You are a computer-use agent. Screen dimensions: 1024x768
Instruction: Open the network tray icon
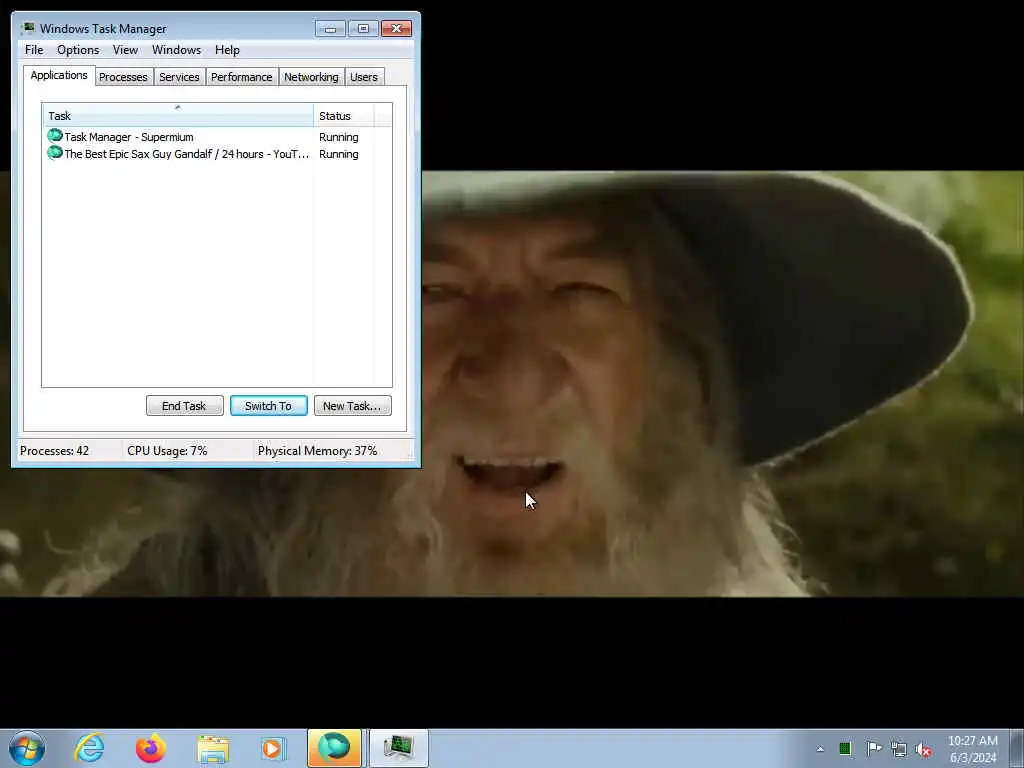tap(899, 748)
